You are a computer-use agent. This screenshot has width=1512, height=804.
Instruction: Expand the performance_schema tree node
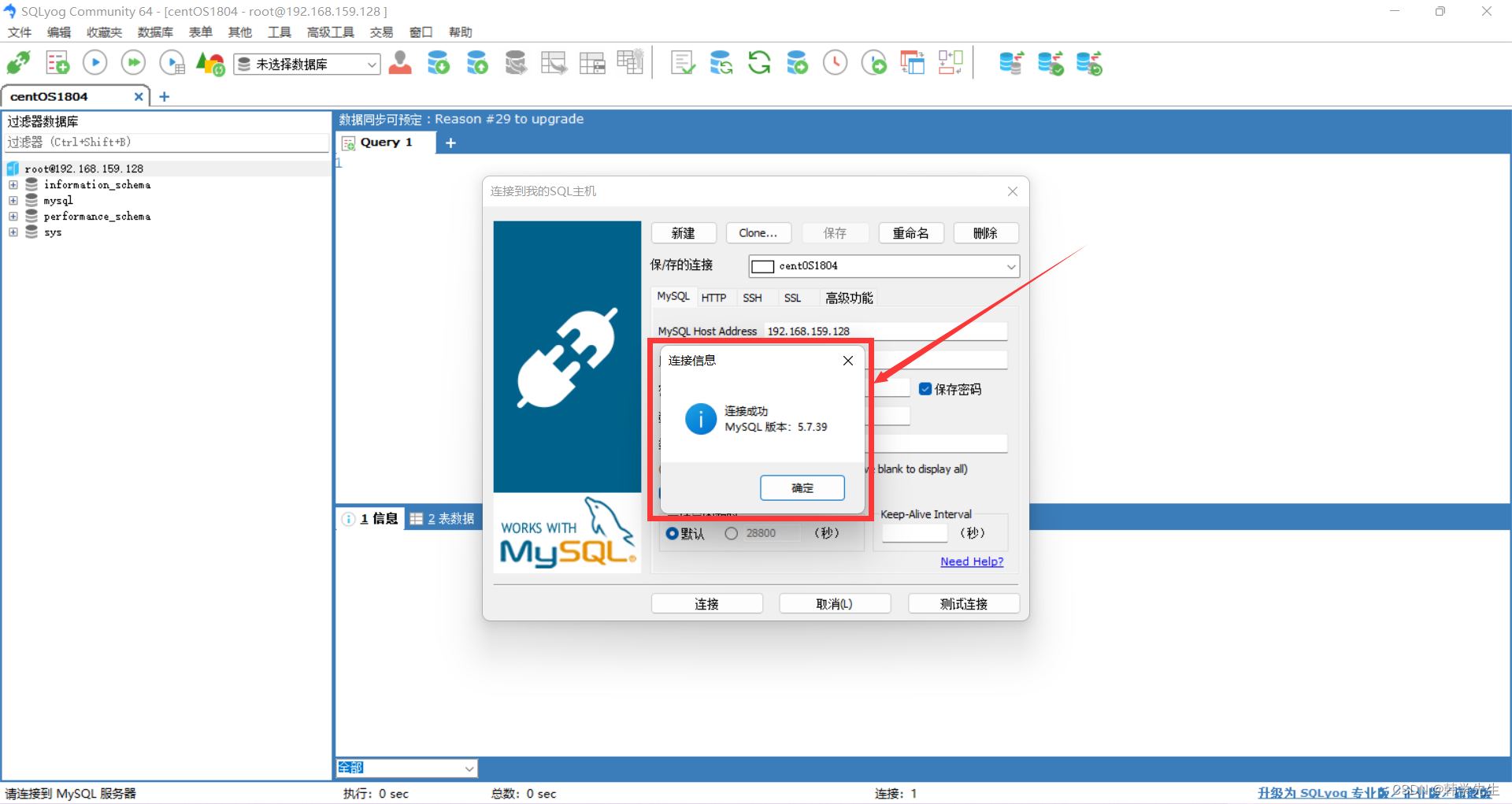click(13, 216)
